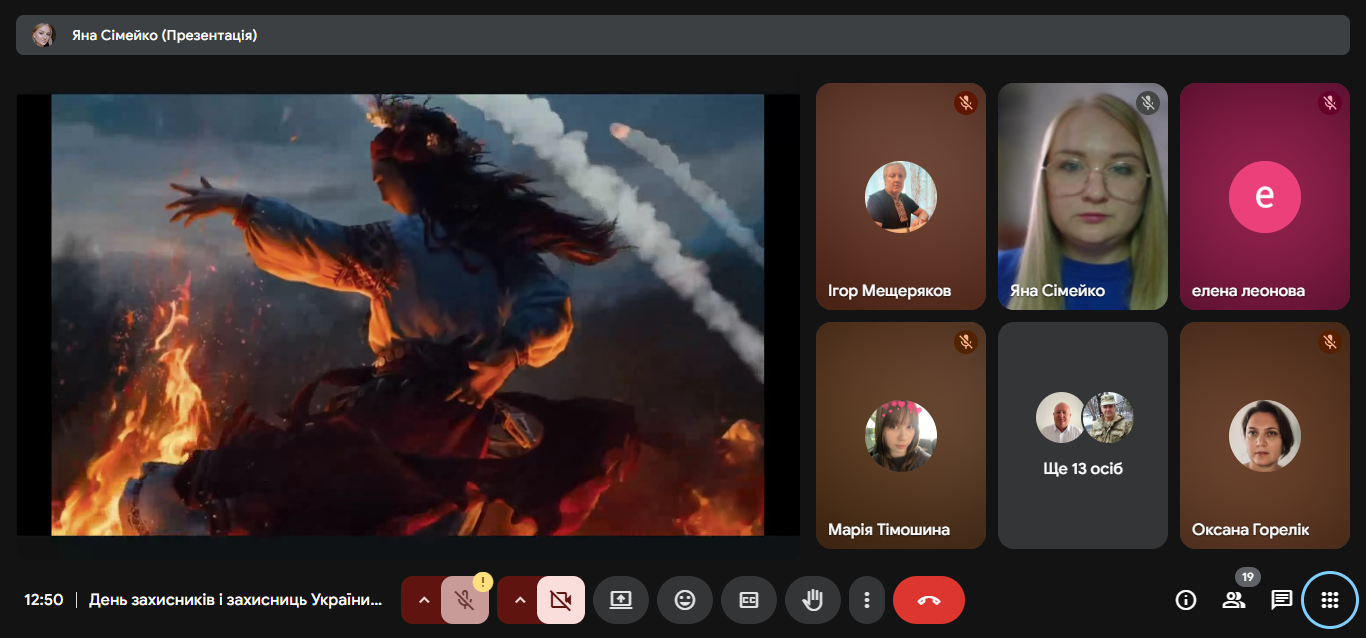1366x638 pixels.
Task: Open the emoji reactions panel
Action: coord(685,600)
